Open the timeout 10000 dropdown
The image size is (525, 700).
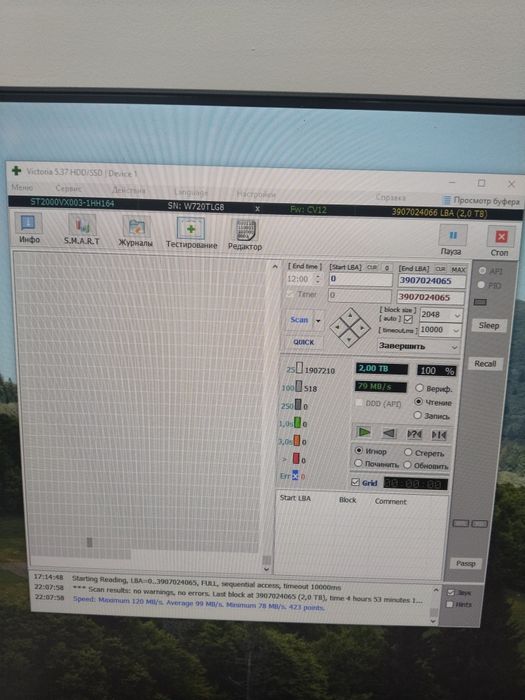(x=456, y=331)
